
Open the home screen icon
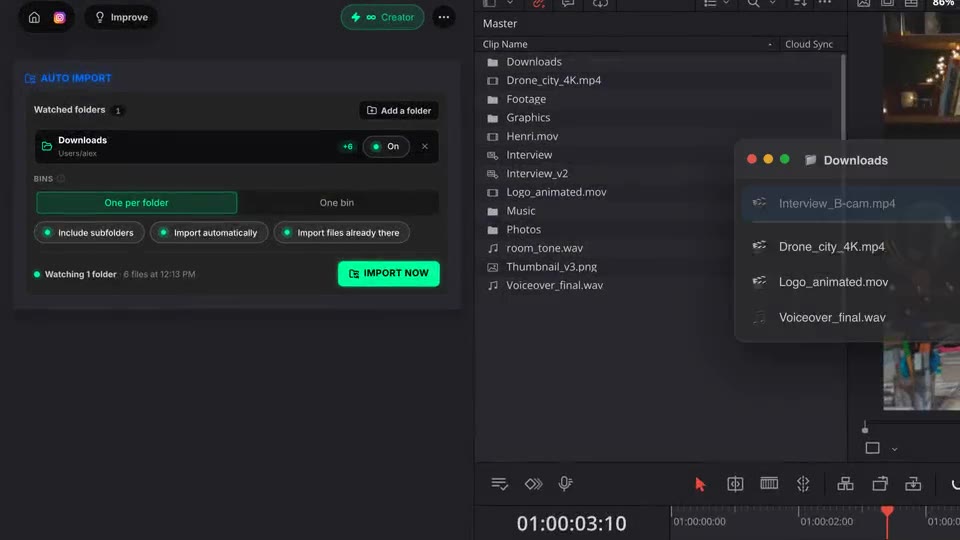click(x=34, y=17)
